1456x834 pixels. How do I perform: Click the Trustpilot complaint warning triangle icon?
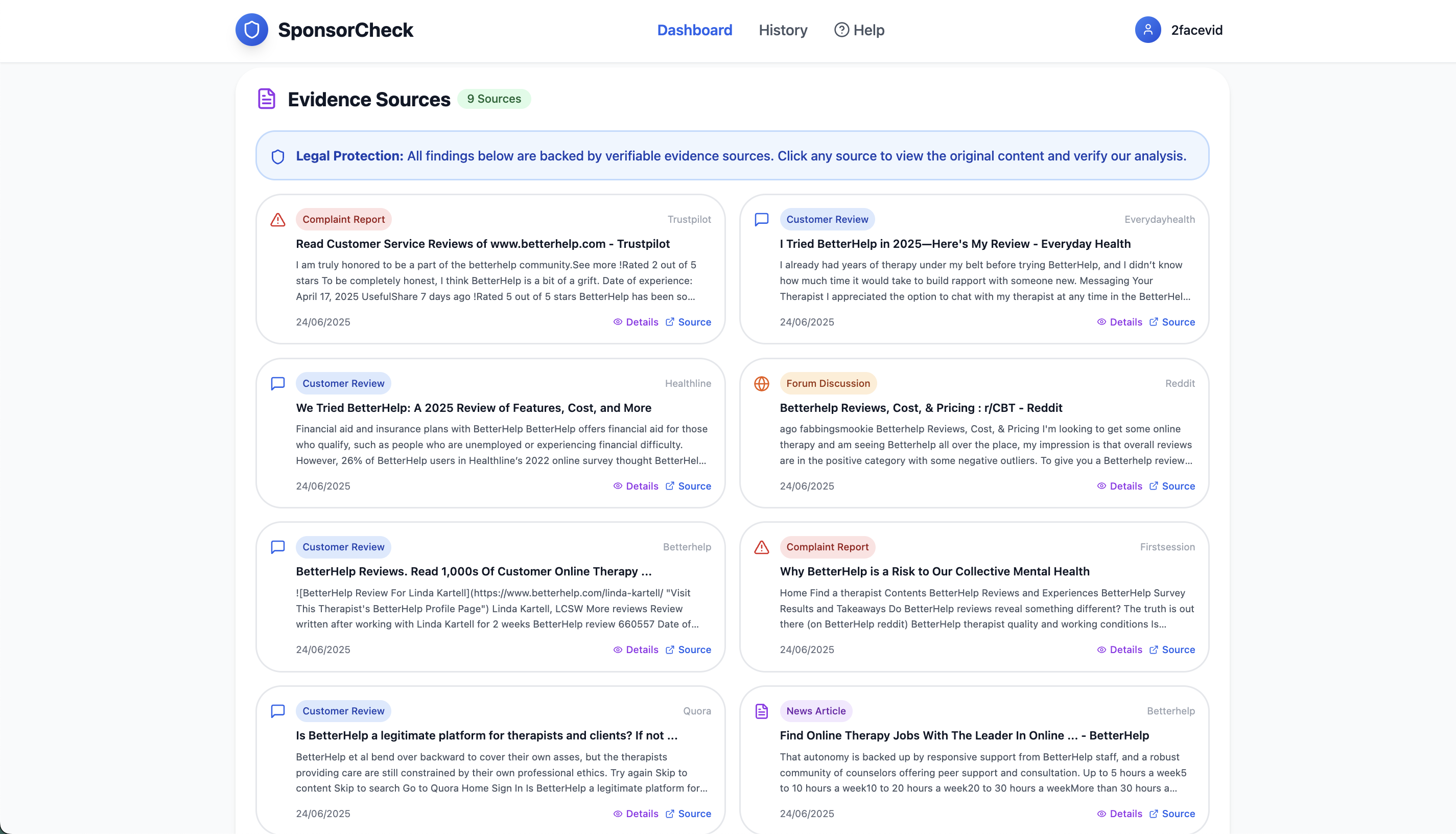pyautogui.click(x=278, y=220)
